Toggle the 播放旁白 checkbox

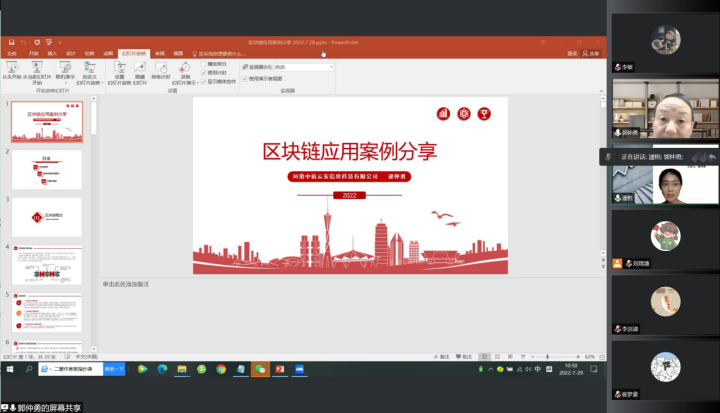pos(204,64)
